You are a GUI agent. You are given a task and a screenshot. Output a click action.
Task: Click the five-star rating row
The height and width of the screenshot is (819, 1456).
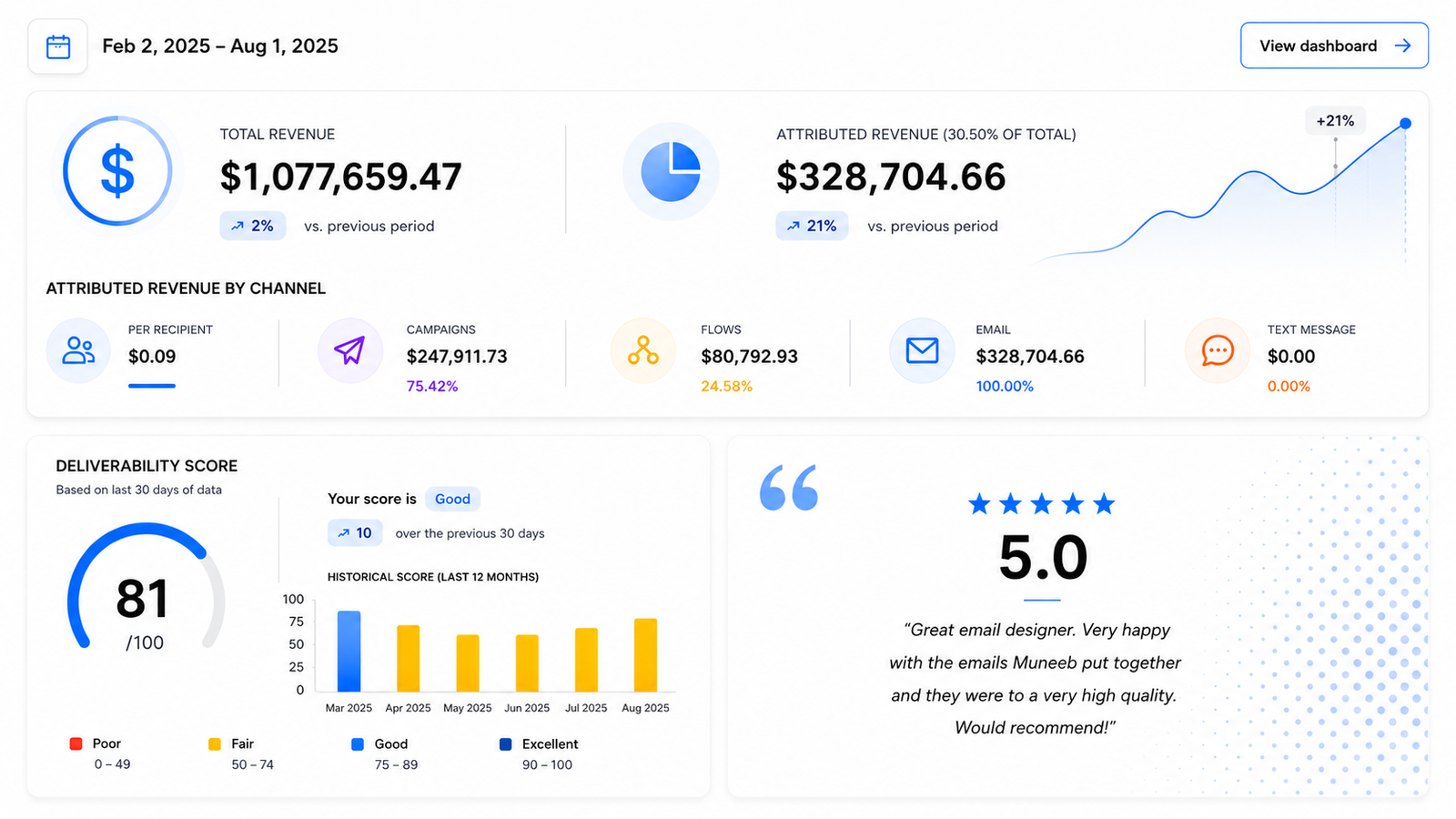(x=1042, y=504)
